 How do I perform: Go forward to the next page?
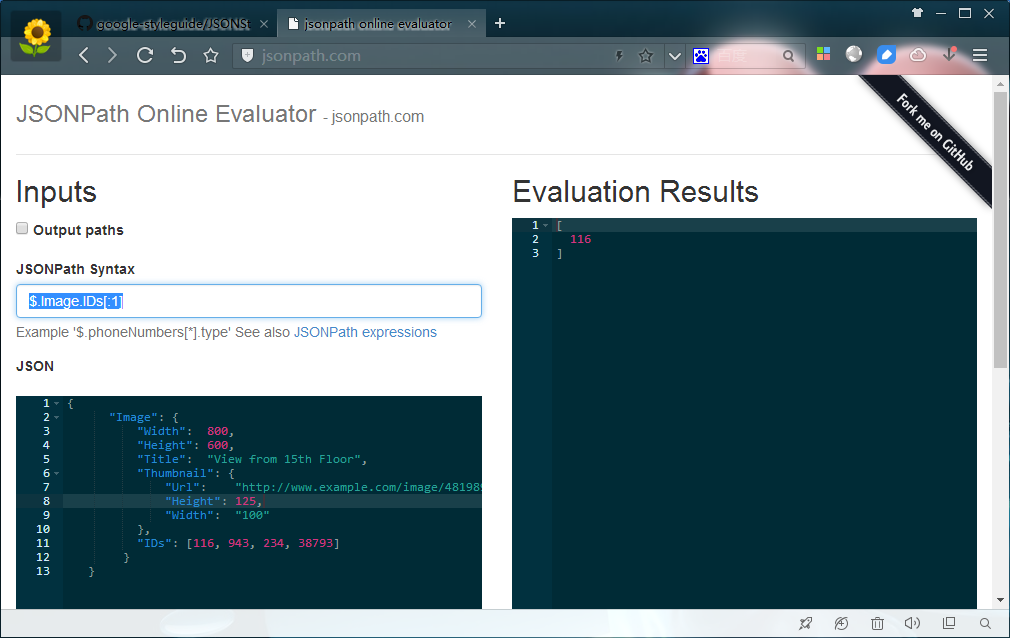click(x=112, y=55)
